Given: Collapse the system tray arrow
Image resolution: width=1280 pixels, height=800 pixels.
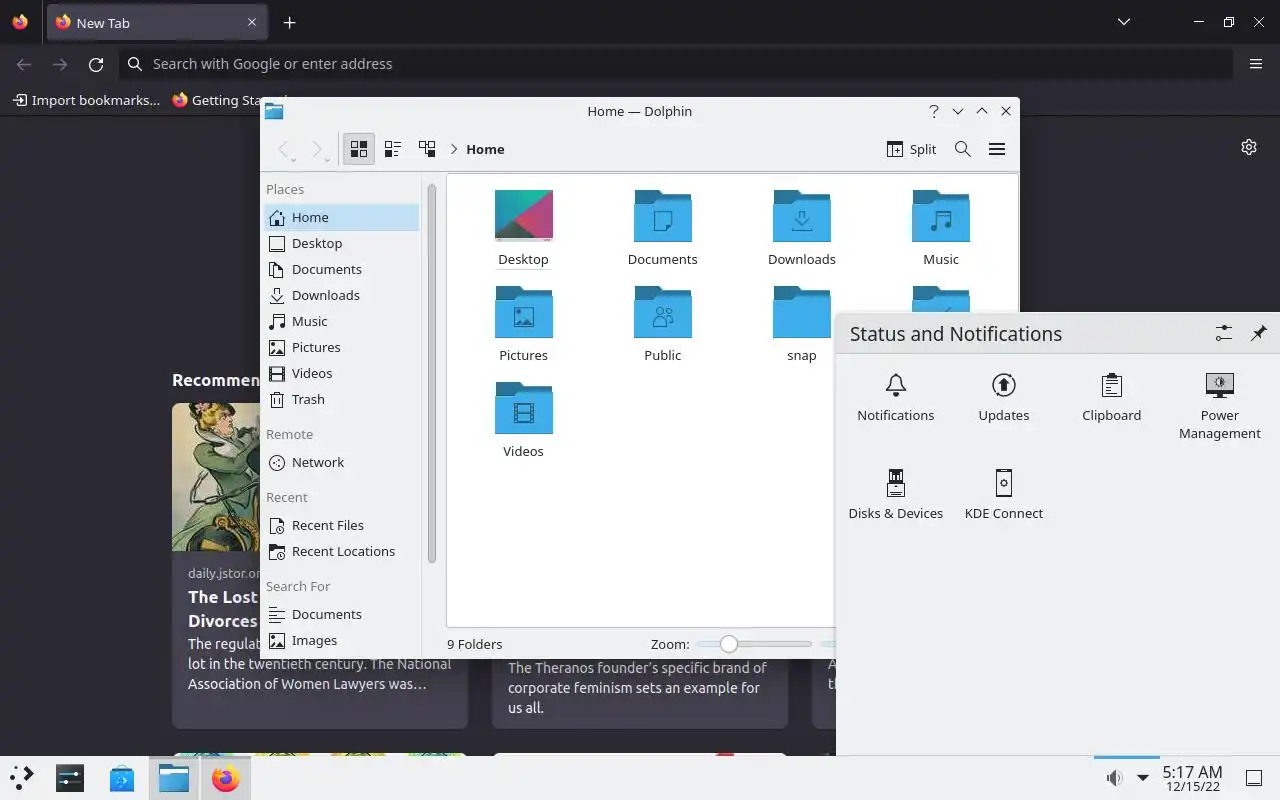Looking at the screenshot, I should pyautogui.click(x=1143, y=778).
